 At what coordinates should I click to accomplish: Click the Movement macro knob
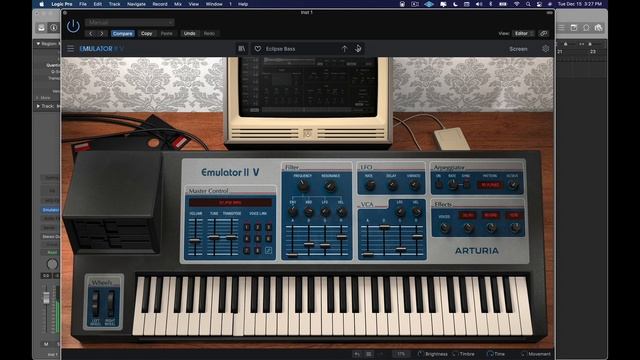(x=524, y=354)
